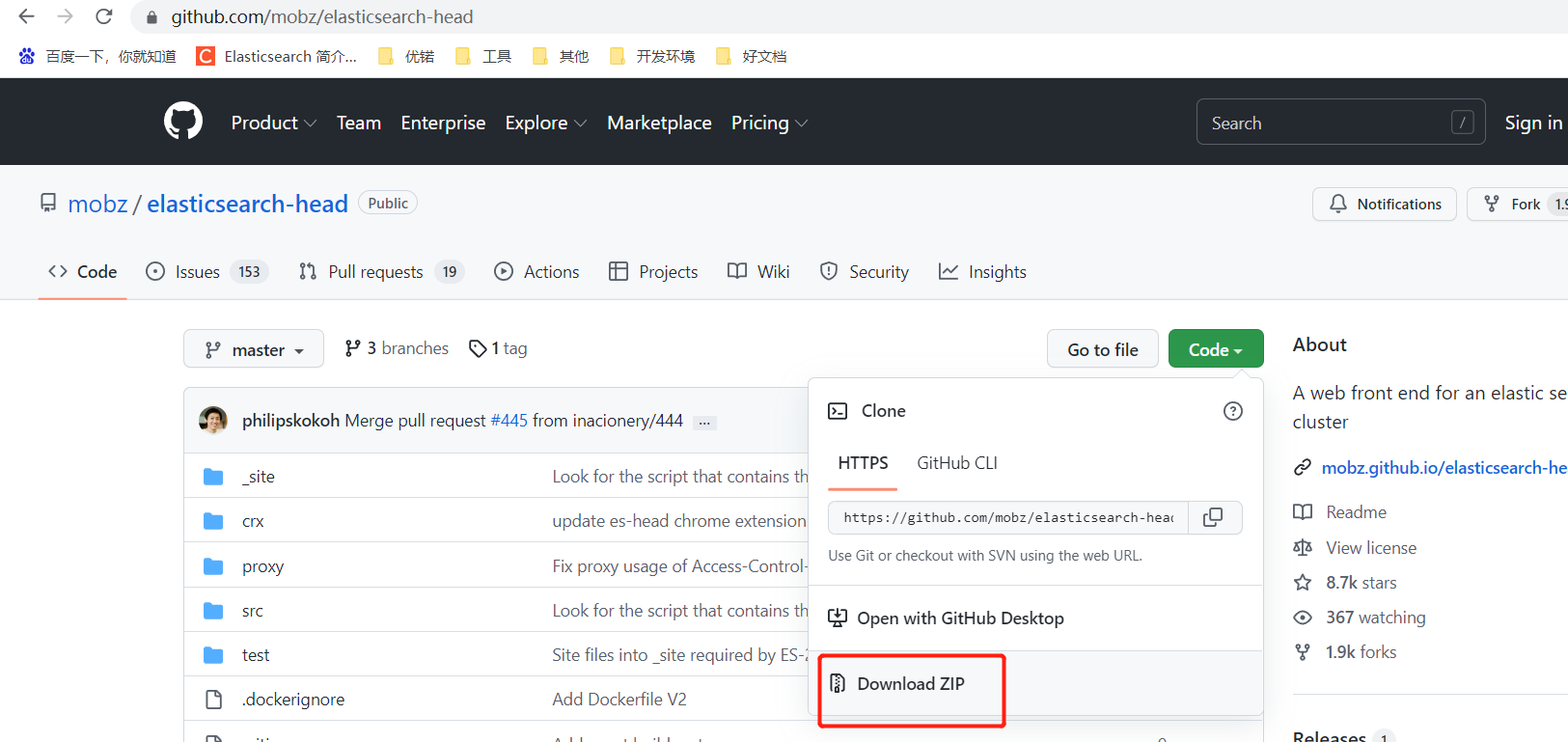This screenshot has width=1568, height=742.
Task: View the 3 branches link
Action: (397, 348)
